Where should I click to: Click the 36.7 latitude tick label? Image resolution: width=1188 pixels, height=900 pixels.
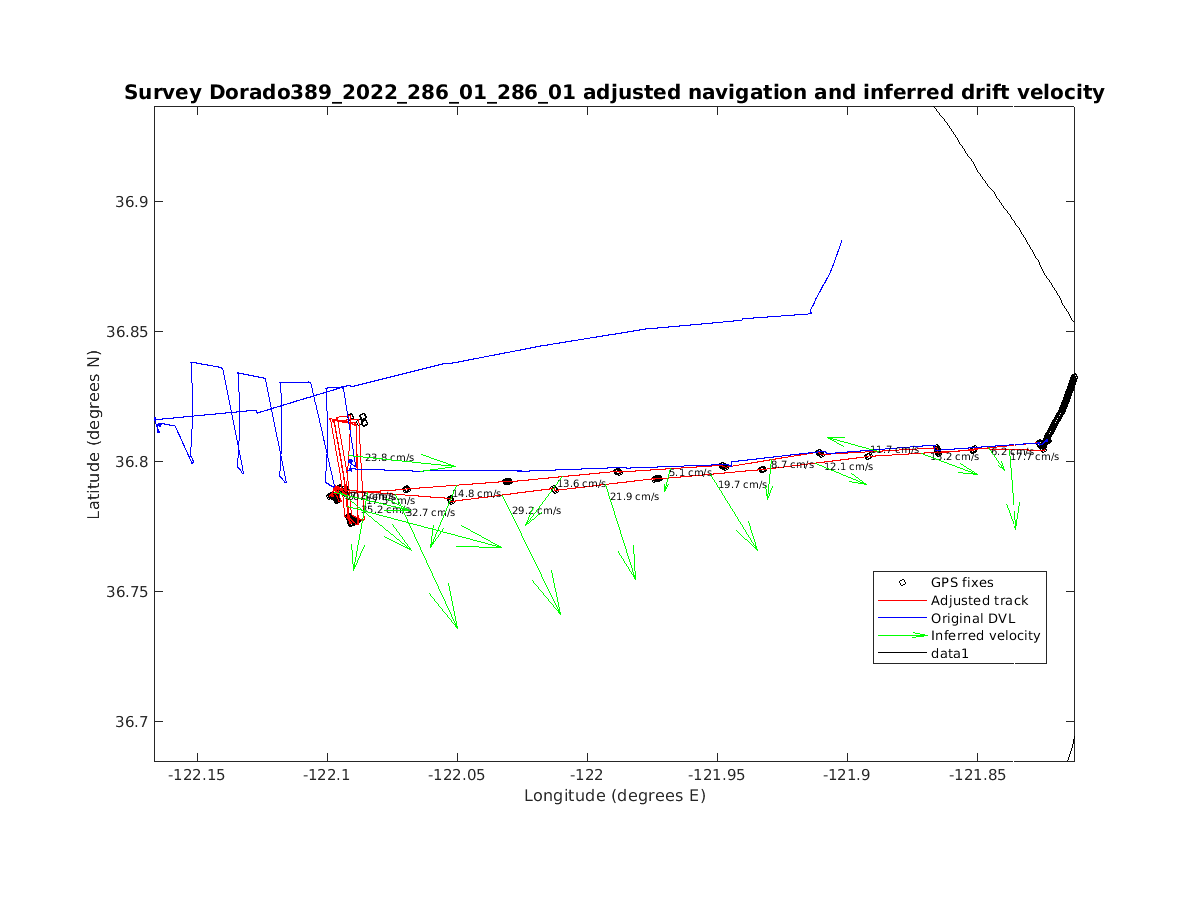coord(130,722)
